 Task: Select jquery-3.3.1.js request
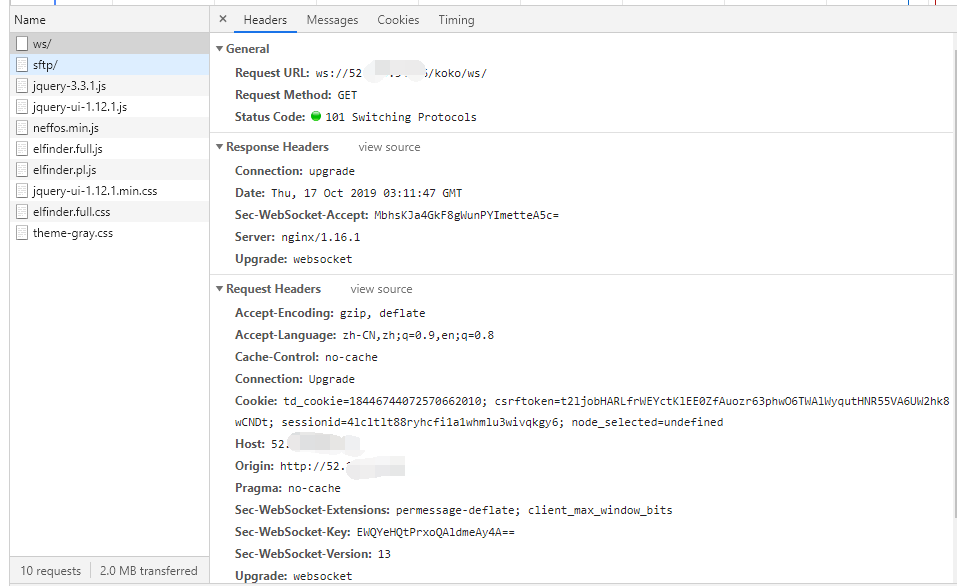(109, 86)
